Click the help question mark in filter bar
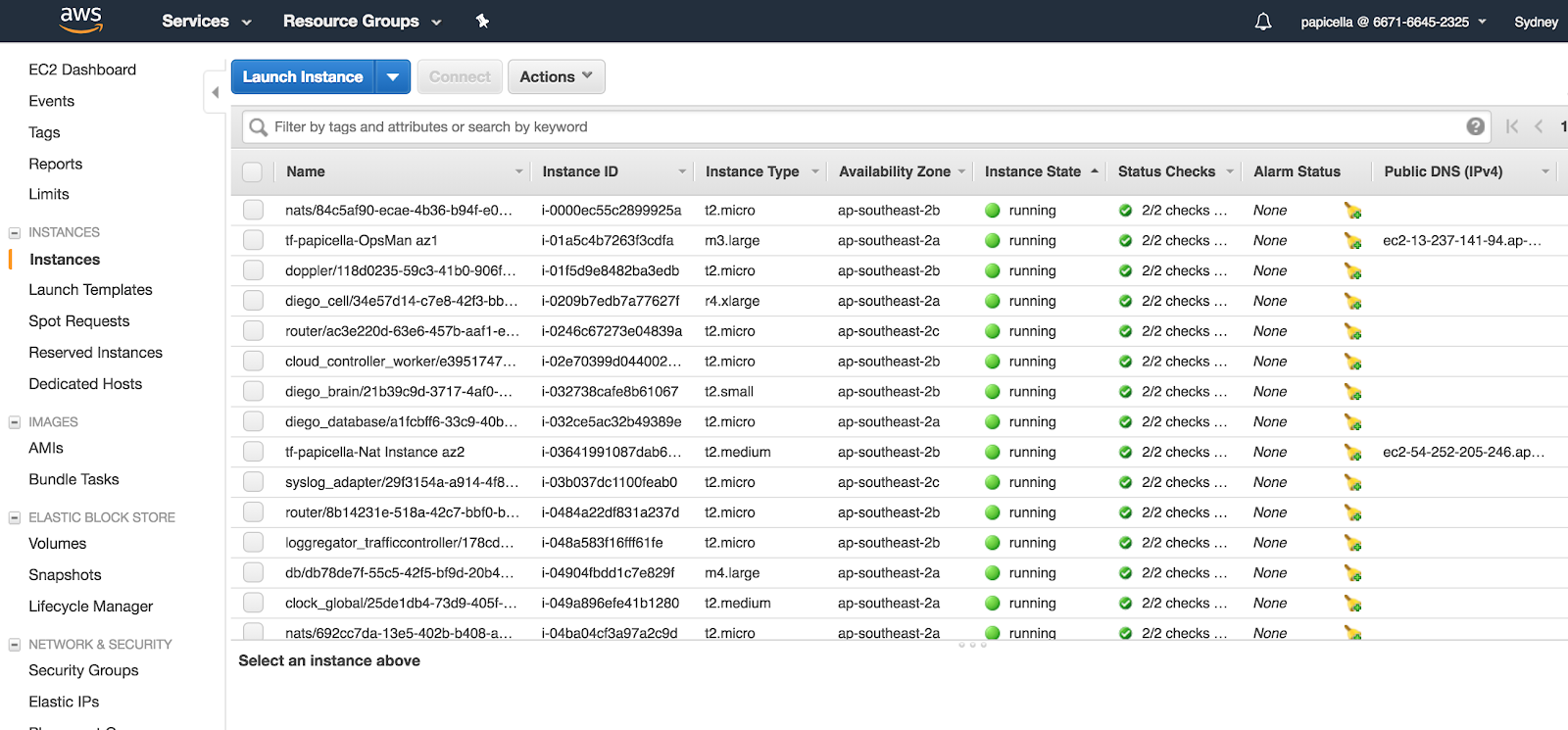The image size is (1568, 730). (1475, 126)
